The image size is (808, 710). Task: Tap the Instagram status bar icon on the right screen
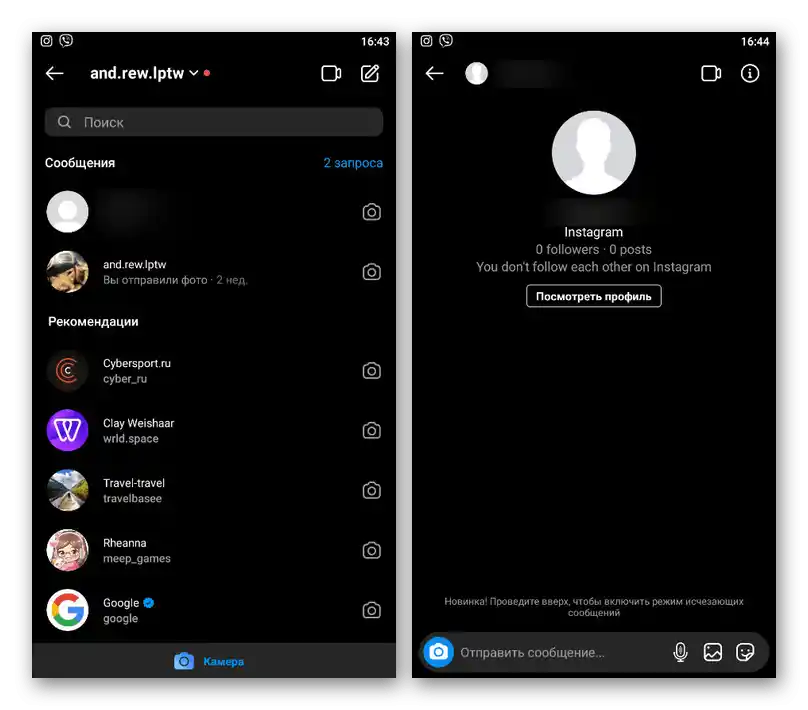point(426,41)
